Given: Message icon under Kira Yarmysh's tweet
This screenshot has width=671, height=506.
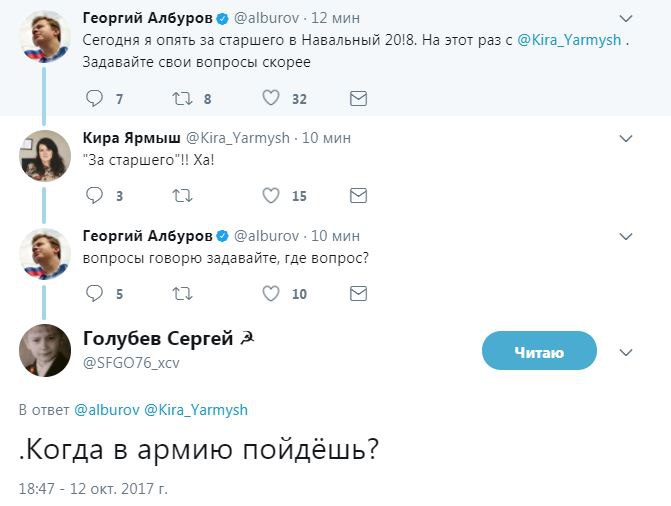Looking at the screenshot, I should 357,196.
